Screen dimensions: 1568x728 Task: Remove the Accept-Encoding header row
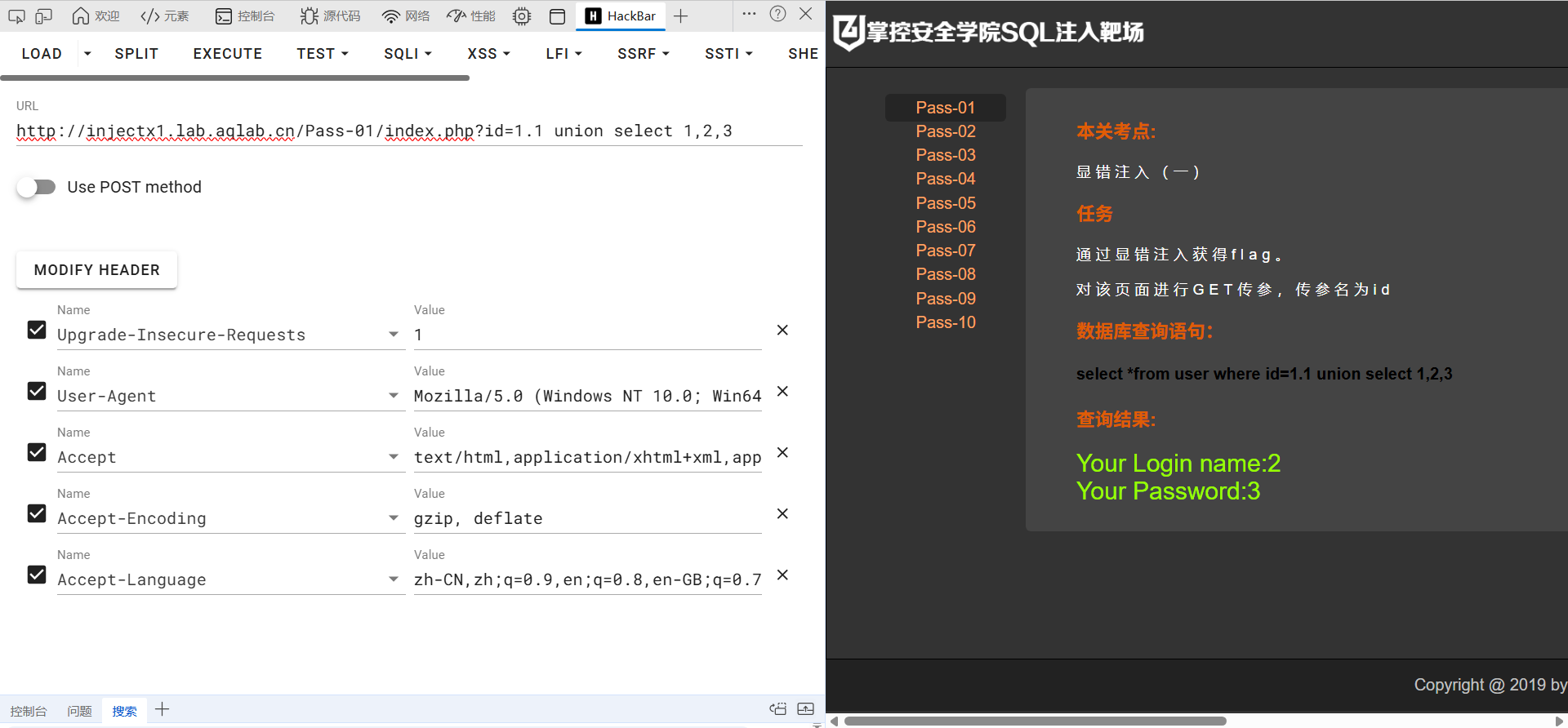pyautogui.click(x=782, y=513)
